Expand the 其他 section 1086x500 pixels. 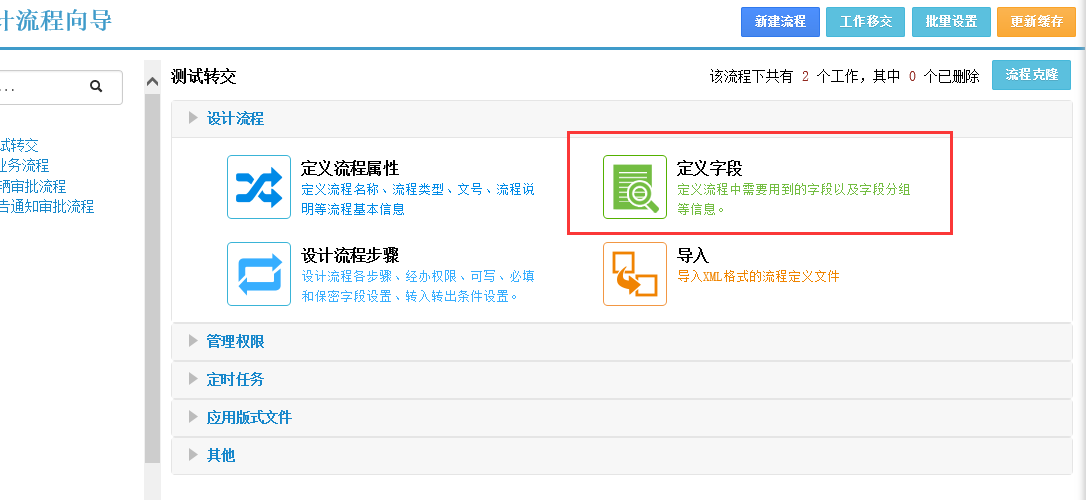[x=220, y=455]
